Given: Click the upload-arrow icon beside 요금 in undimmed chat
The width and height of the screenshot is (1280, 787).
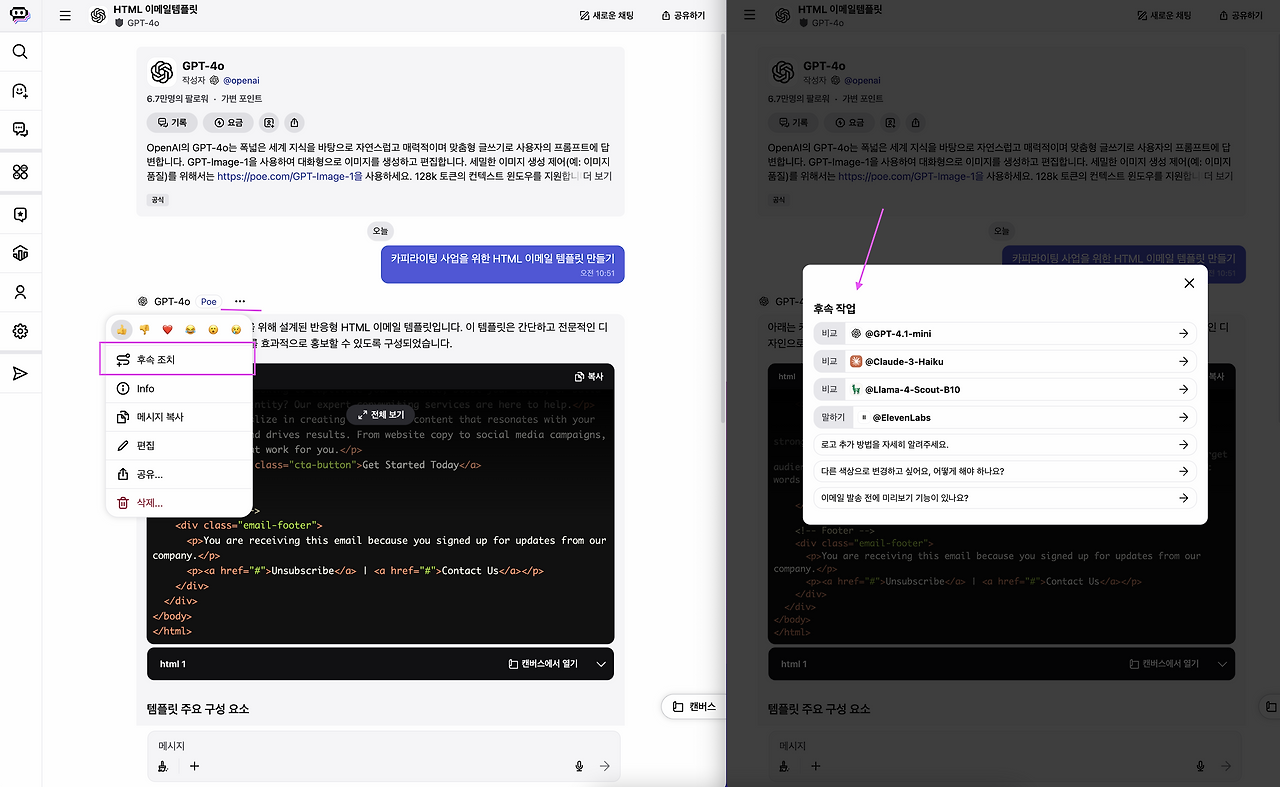Looking at the screenshot, I should [295, 122].
